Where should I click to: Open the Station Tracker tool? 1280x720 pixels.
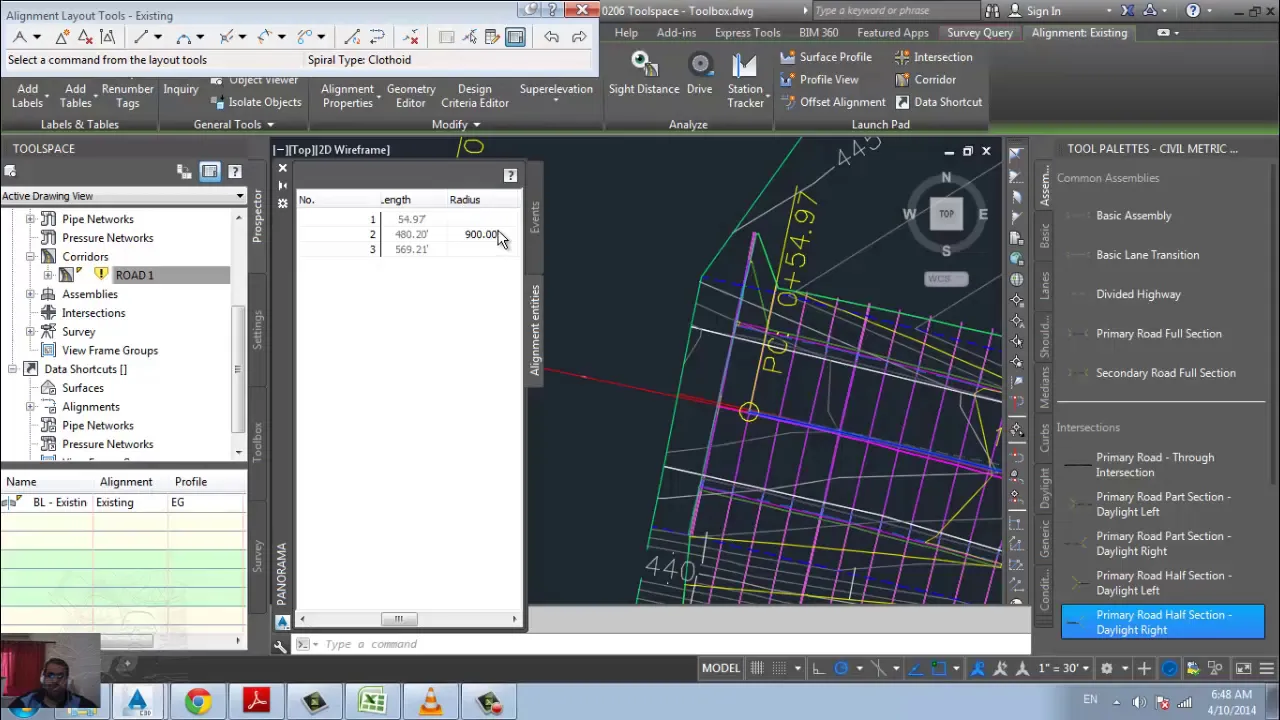coord(745,80)
